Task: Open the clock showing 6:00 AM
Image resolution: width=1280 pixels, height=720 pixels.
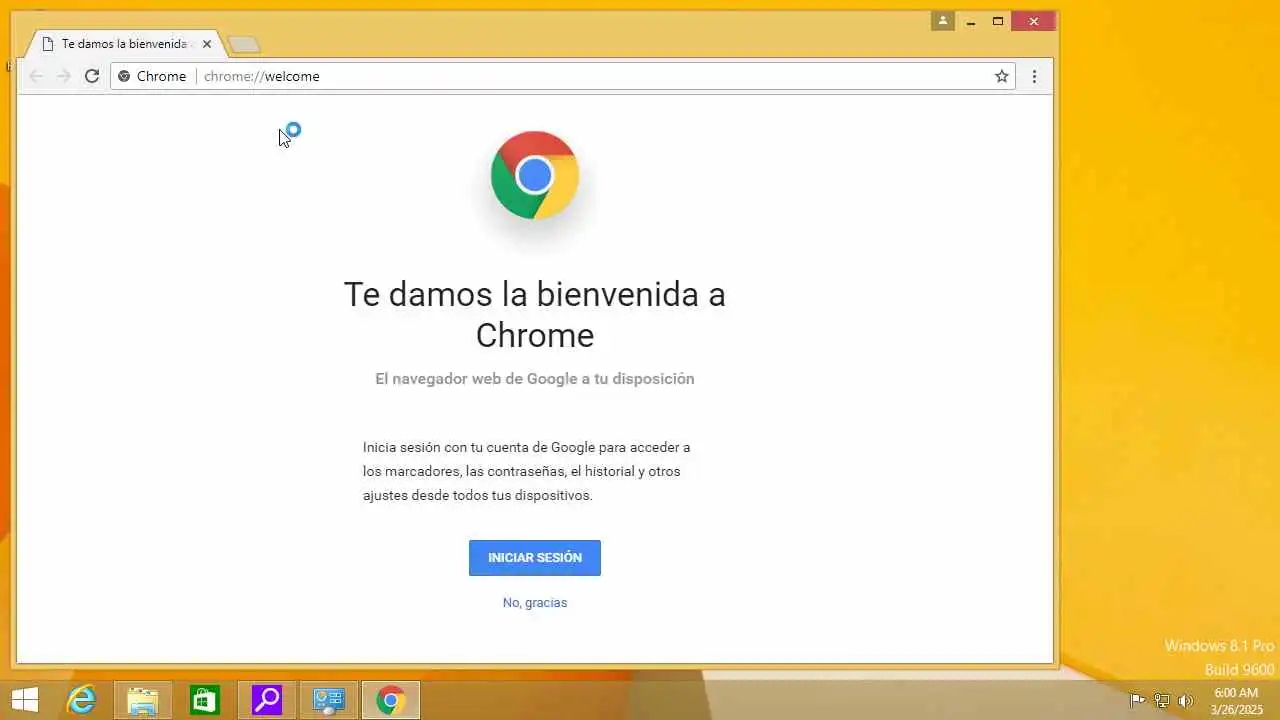Action: point(1236,700)
